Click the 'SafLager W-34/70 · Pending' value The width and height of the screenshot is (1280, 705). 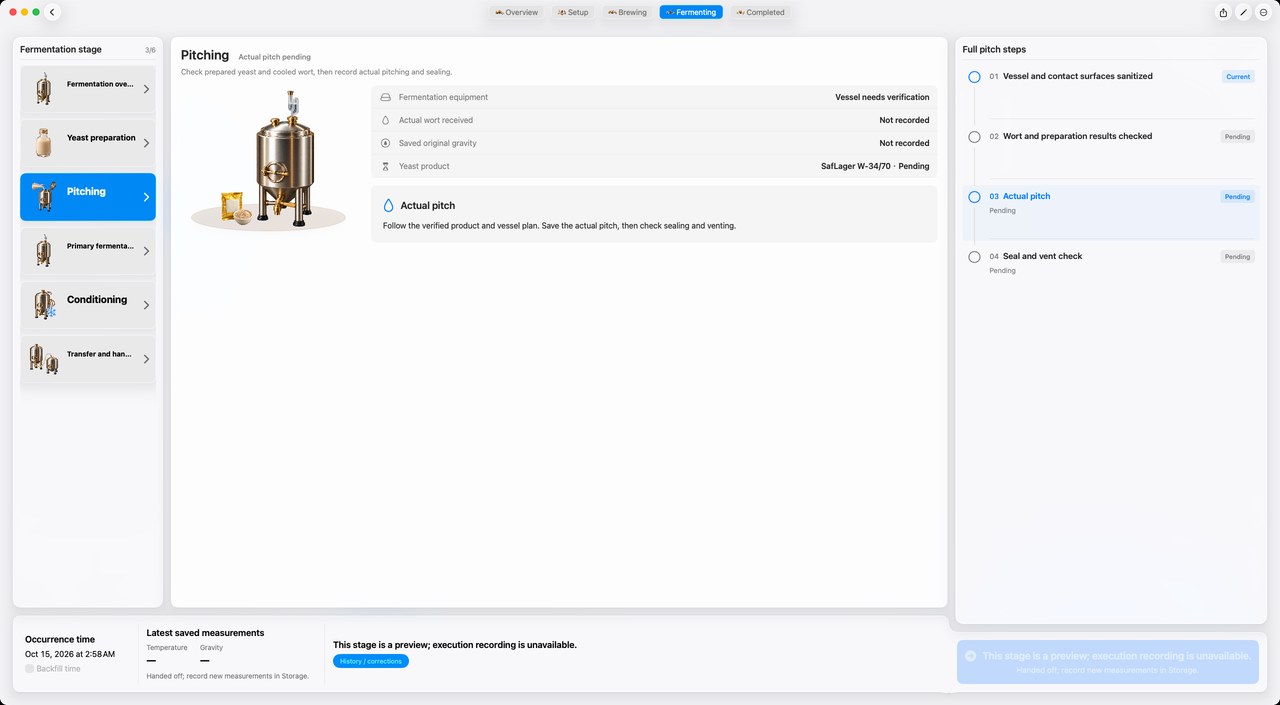[875, 166]
